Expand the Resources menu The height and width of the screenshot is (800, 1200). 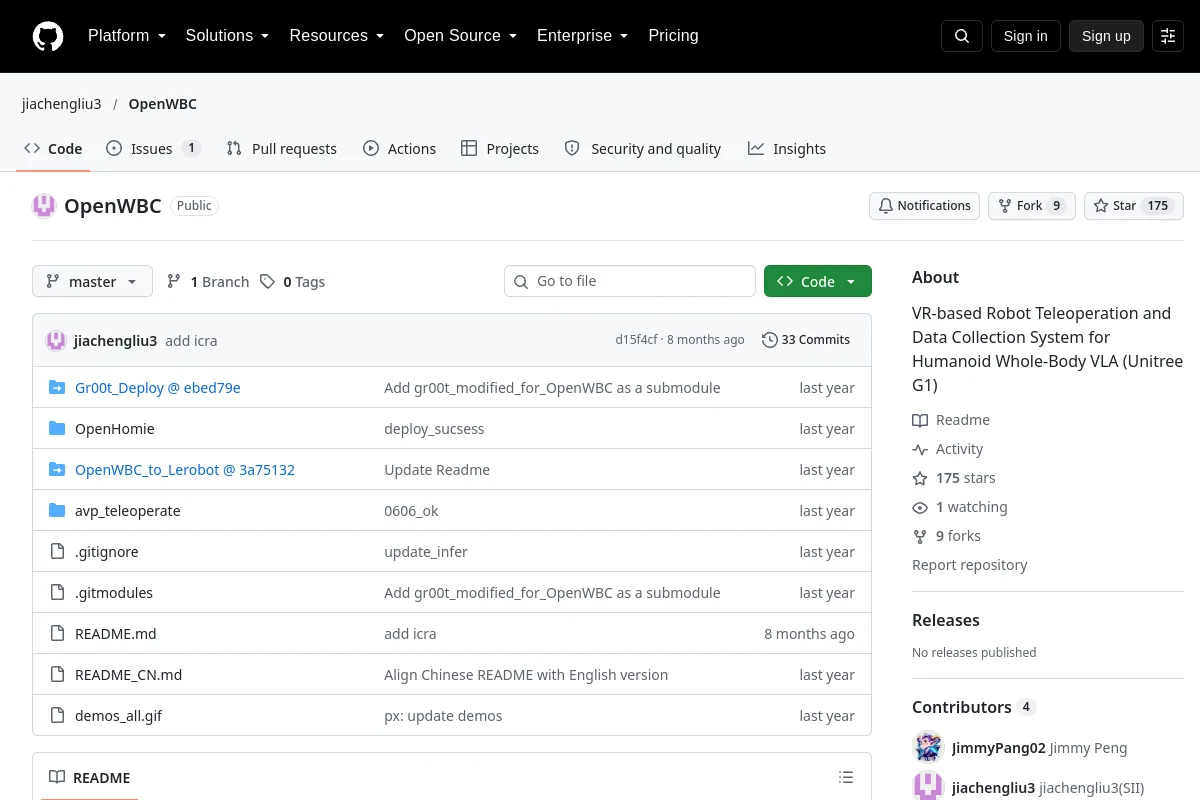tap(337, 36)
